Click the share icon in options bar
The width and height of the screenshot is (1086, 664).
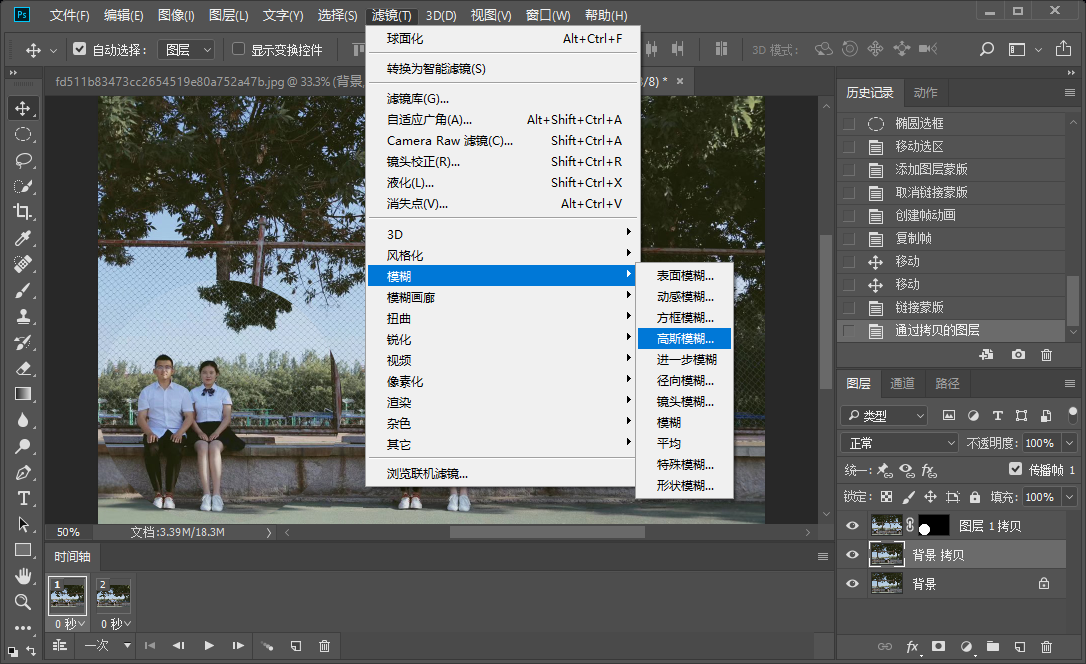1063,49
